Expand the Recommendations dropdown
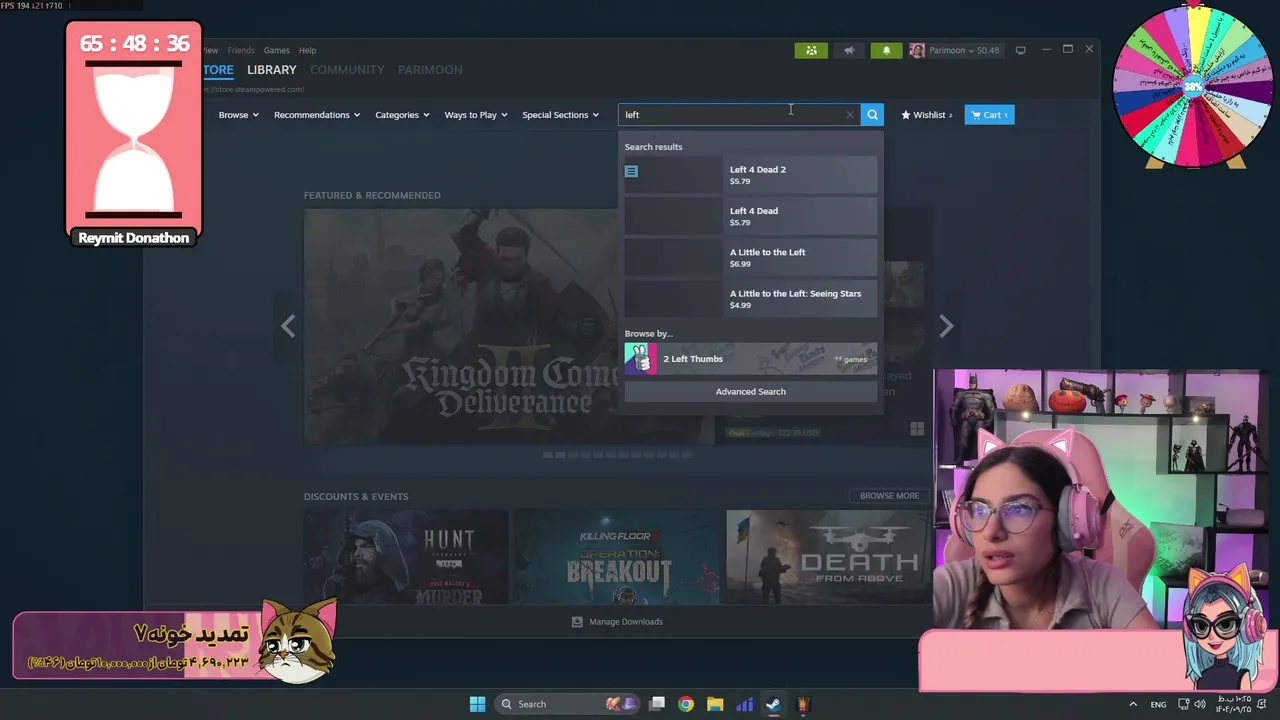This screenshot has height=720, width=1280. (317, 115)
